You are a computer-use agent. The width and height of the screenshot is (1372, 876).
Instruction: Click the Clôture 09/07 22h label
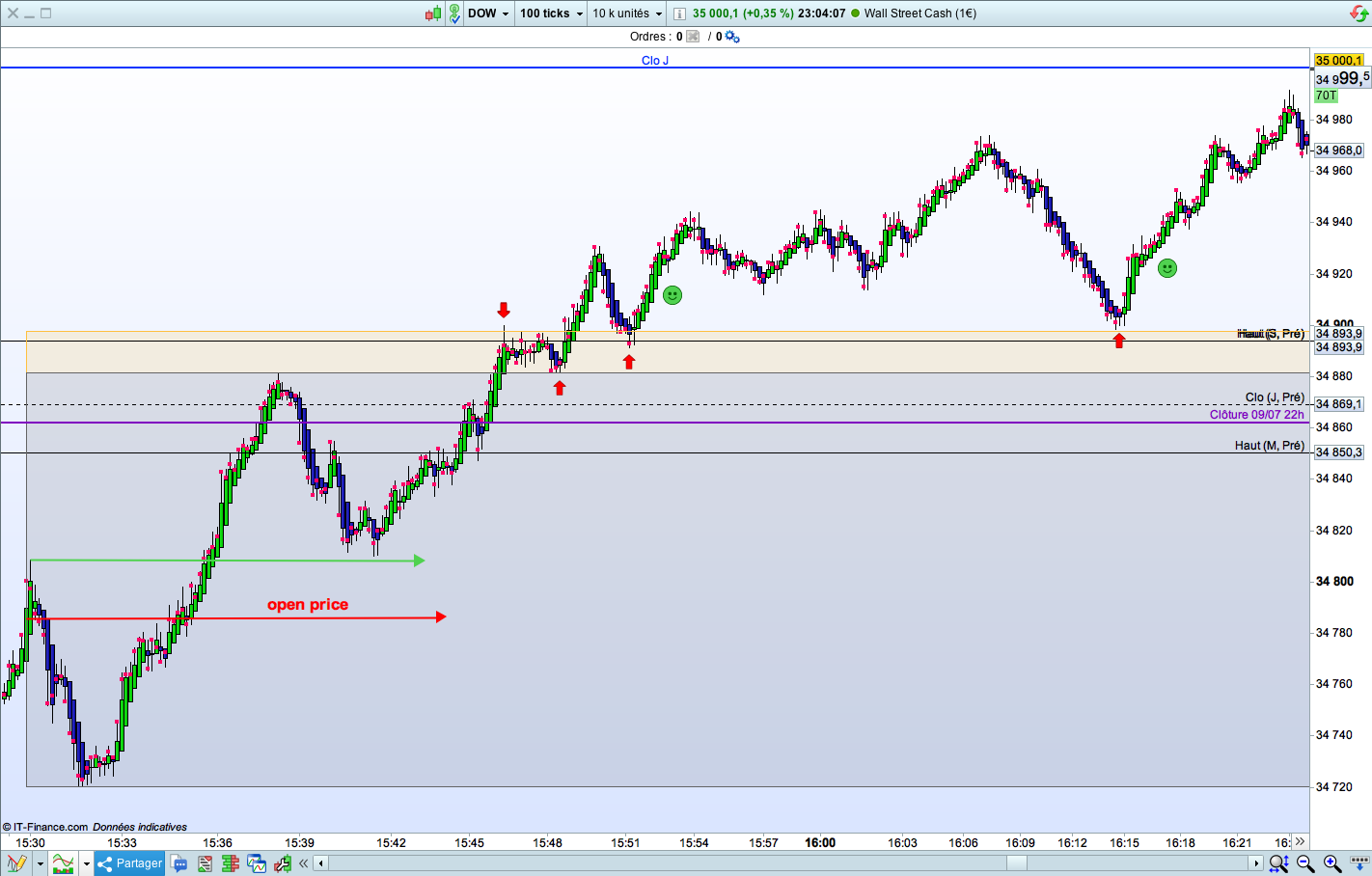[1257, 415]
